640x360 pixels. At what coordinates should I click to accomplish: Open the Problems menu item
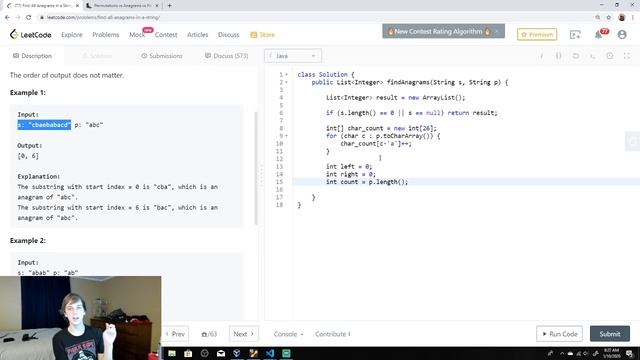[106, 35]
